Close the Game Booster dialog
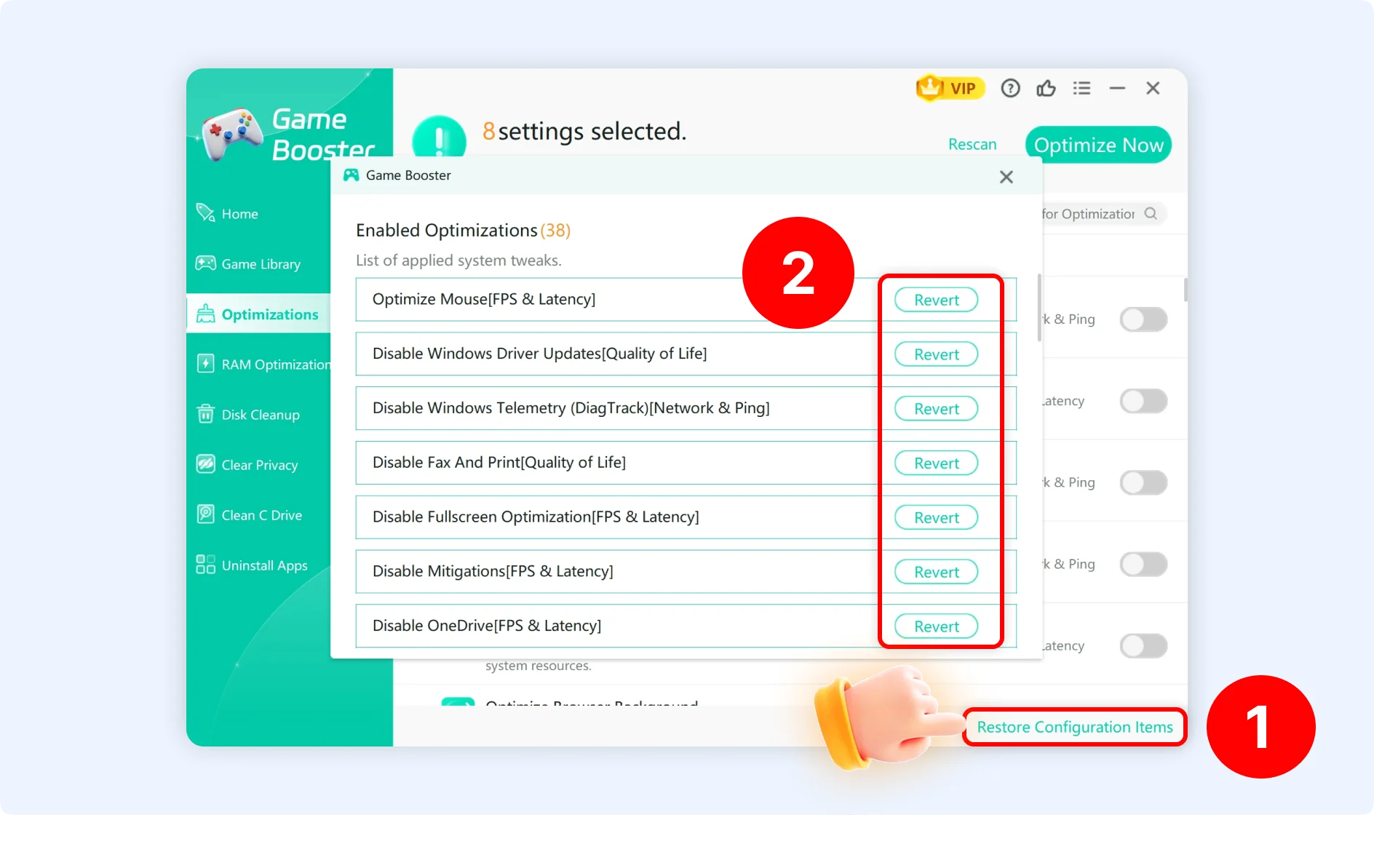Viewport: 1374px width, 868px height. [1006, 177]
